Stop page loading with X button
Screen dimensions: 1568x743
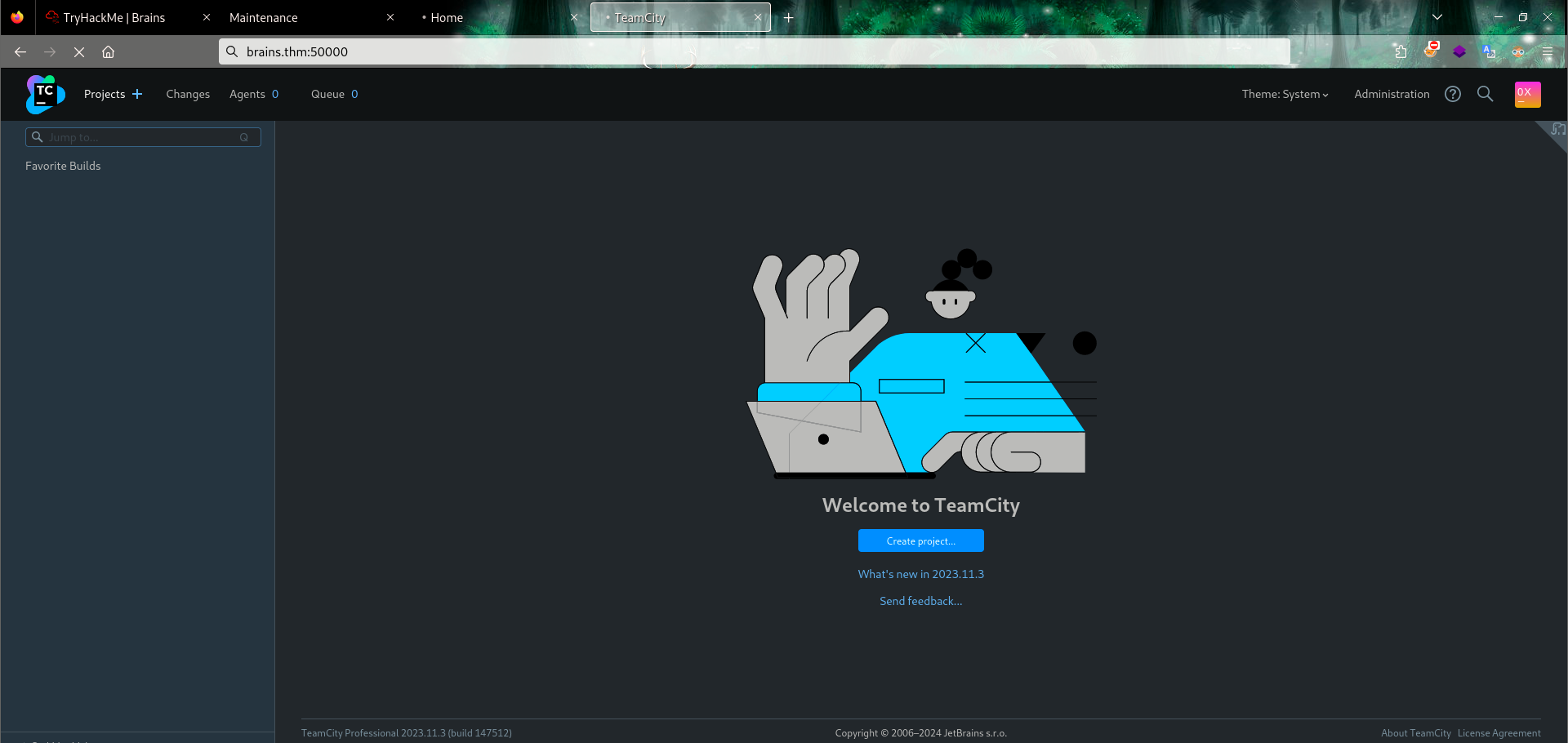coord(79,51)
